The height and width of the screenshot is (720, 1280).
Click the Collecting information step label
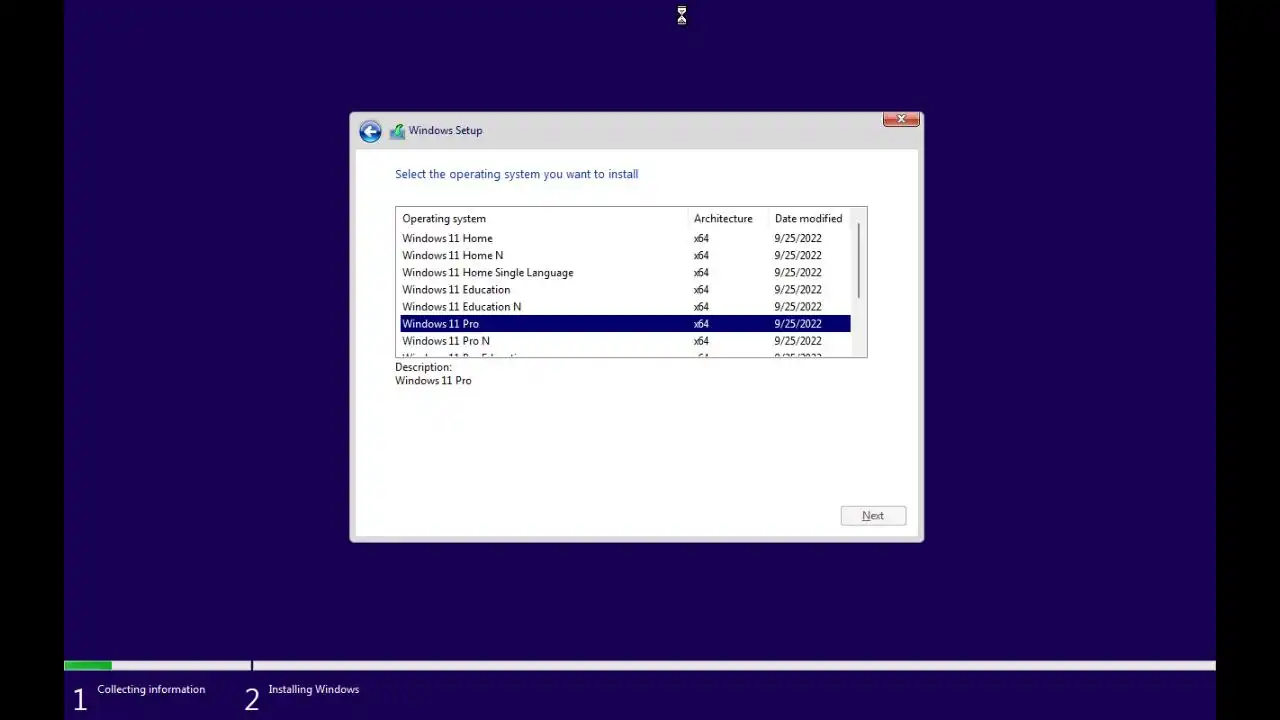click(x=151, y=689)
